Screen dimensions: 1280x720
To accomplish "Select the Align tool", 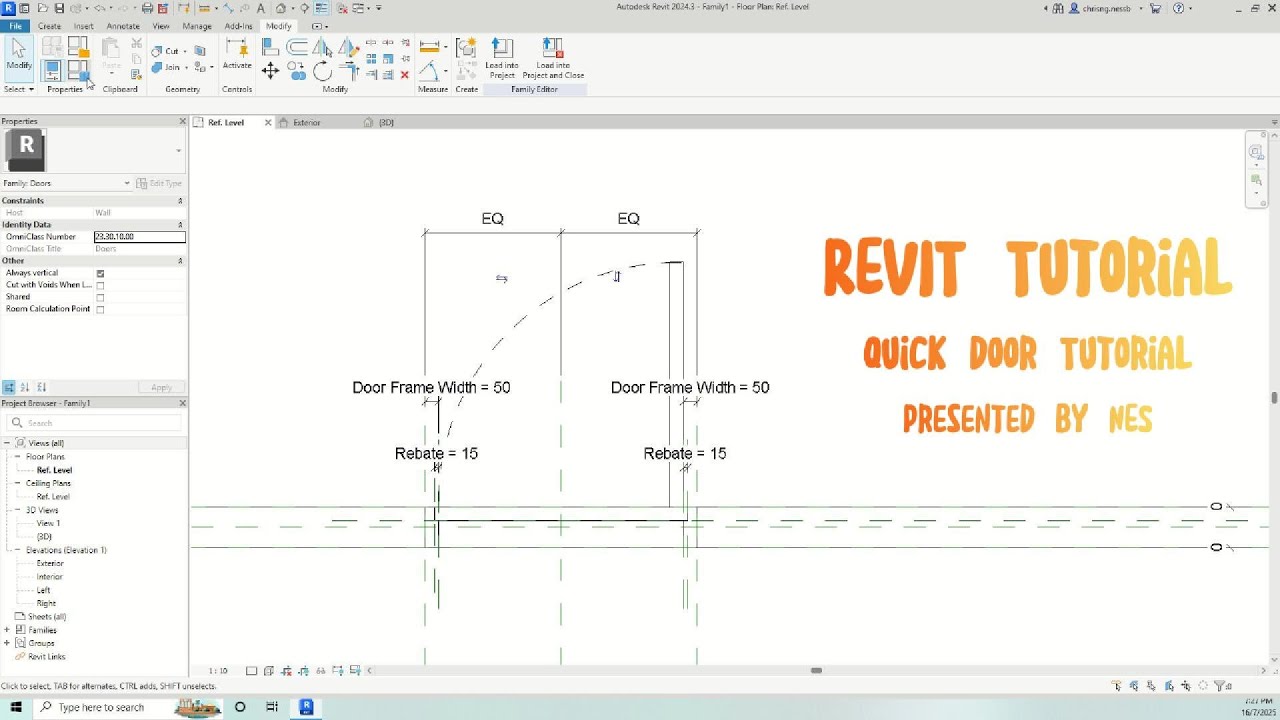I will pos(270,47).
